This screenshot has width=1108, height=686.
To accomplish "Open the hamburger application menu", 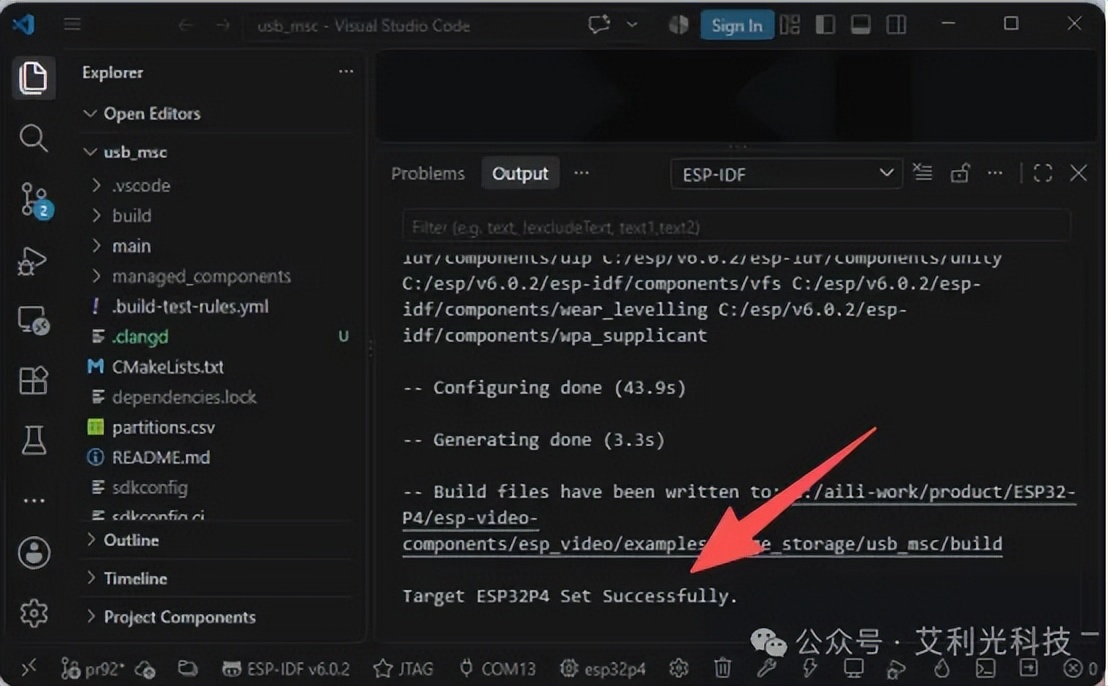I will pyautogui.click(x=72, y=25).
